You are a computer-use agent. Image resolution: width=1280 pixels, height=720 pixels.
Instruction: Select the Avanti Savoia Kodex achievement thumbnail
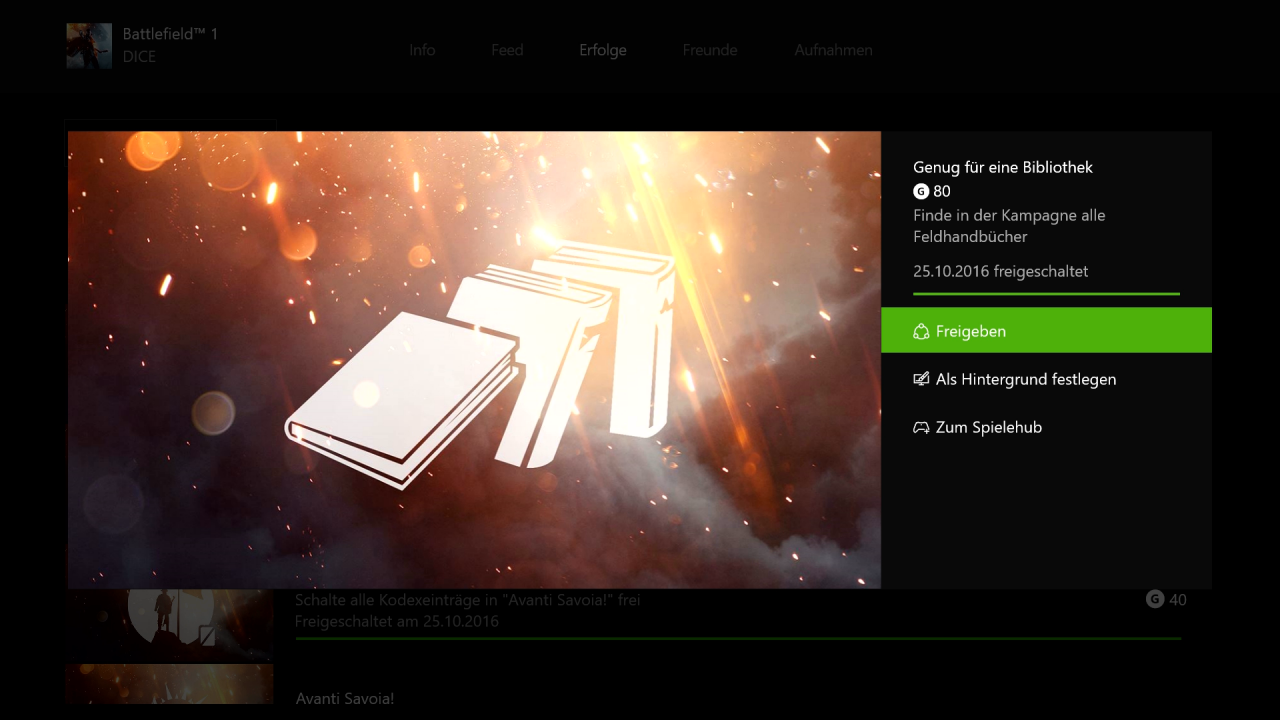pyautogui.click(x=169, y=624)
